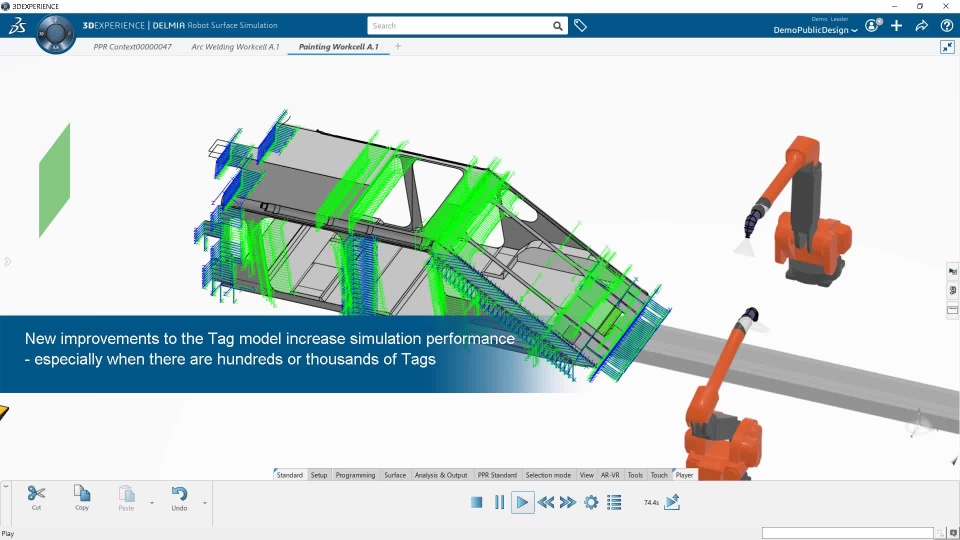
Task: Stop the simulation playback
Action: (x=476, y=503)
